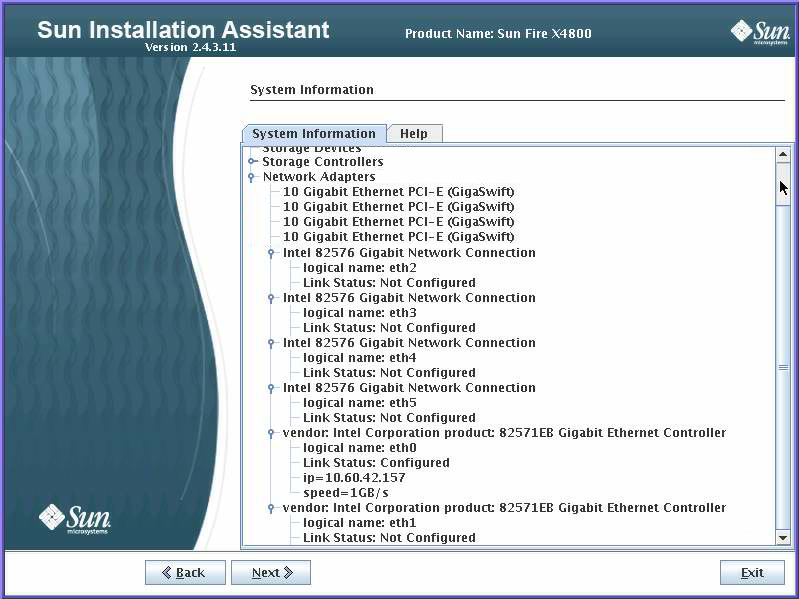
Task: Collapse the Intel 82576 node containing eth2
Action: tap(271, 253)
